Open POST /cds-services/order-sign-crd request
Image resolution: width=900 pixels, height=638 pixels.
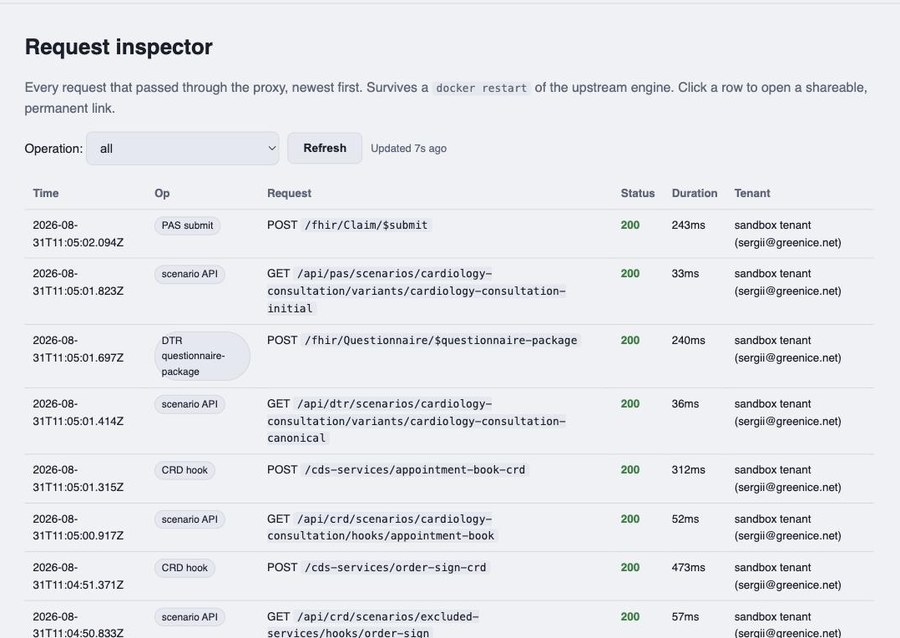(x=378, y=567)
